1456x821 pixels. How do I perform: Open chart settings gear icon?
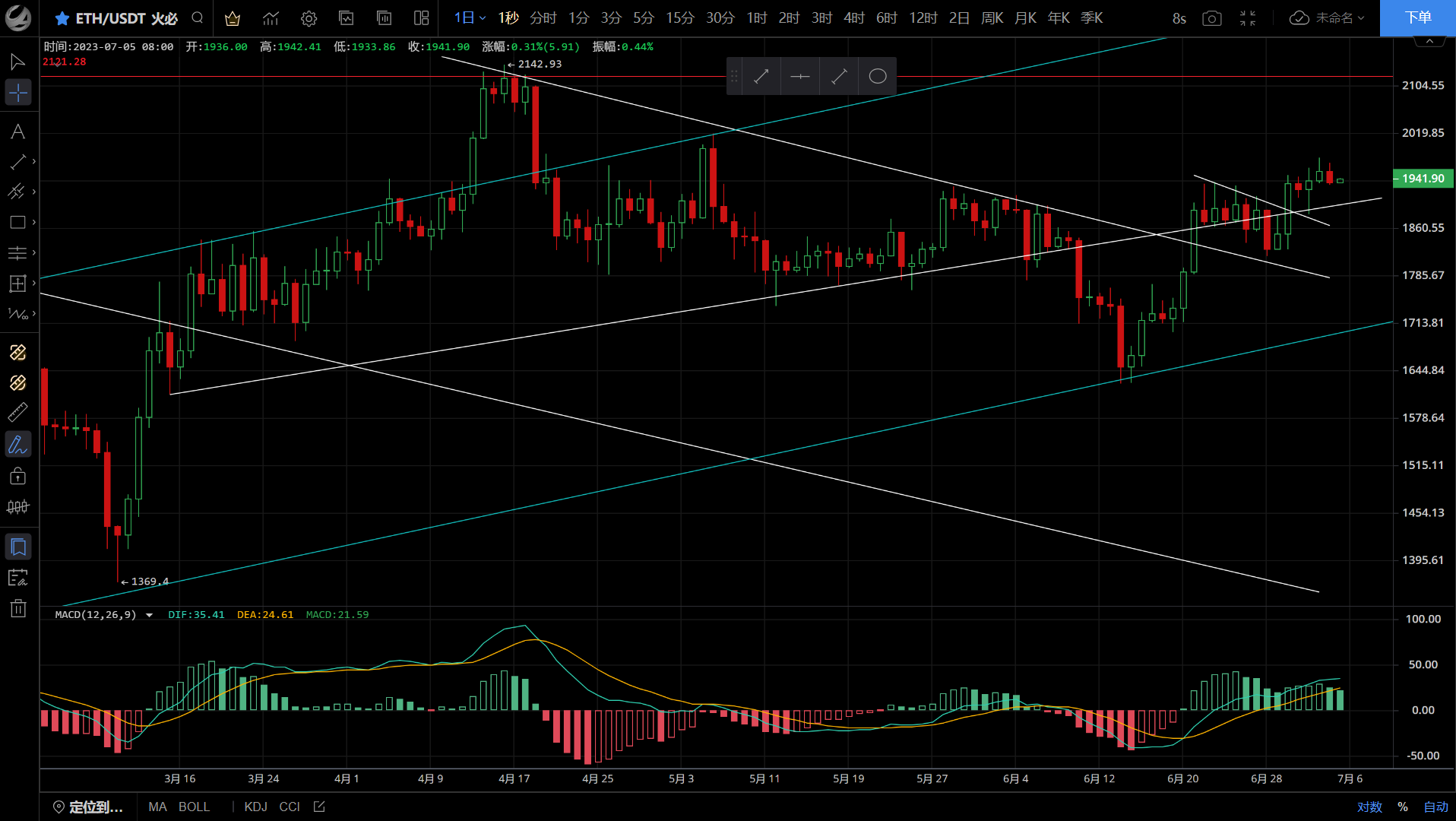309,18
